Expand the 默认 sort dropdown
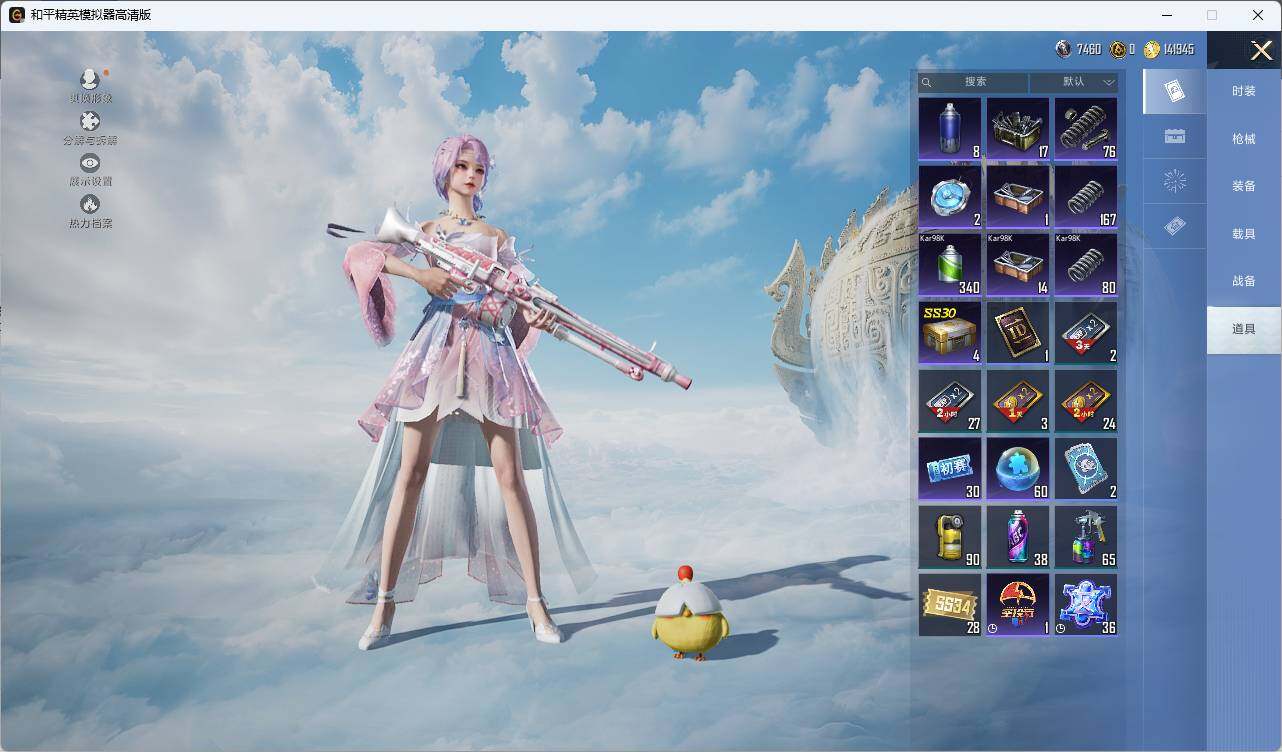This screenshot has width=1282, height=752. pos(1074,82)
